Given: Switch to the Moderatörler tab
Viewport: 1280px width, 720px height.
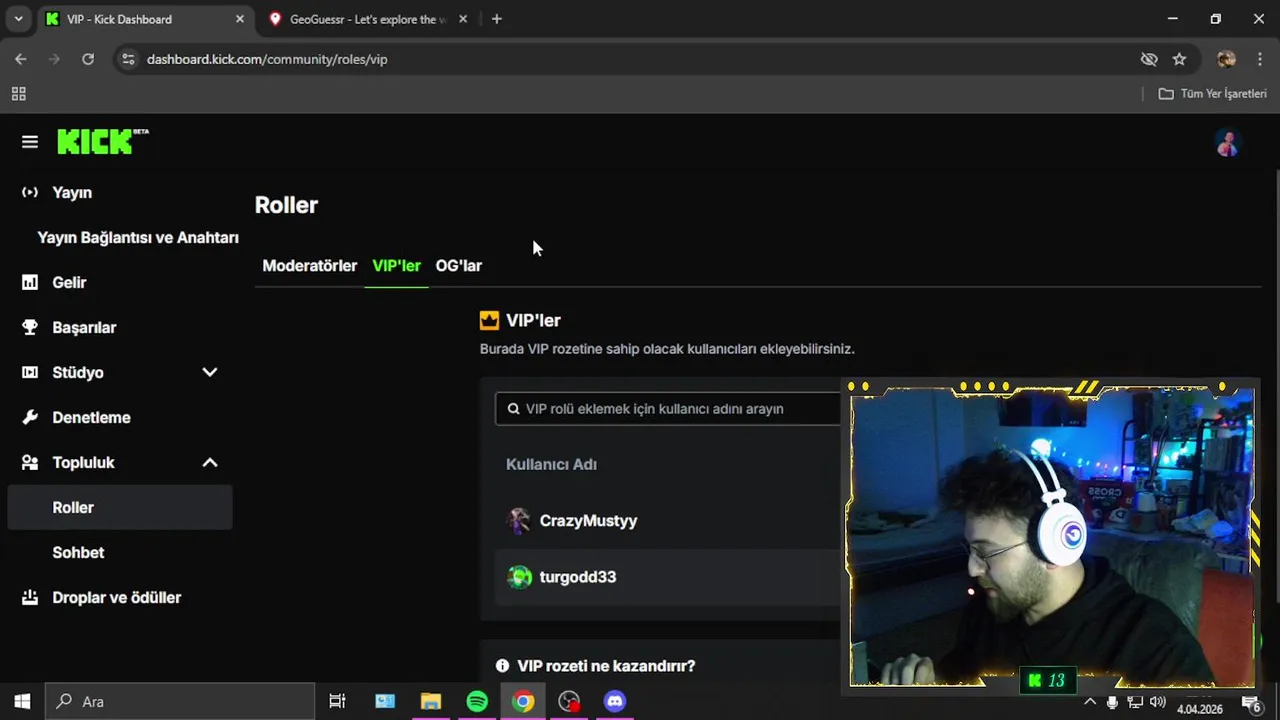Looking at the screenshot, I should (309, 265).
